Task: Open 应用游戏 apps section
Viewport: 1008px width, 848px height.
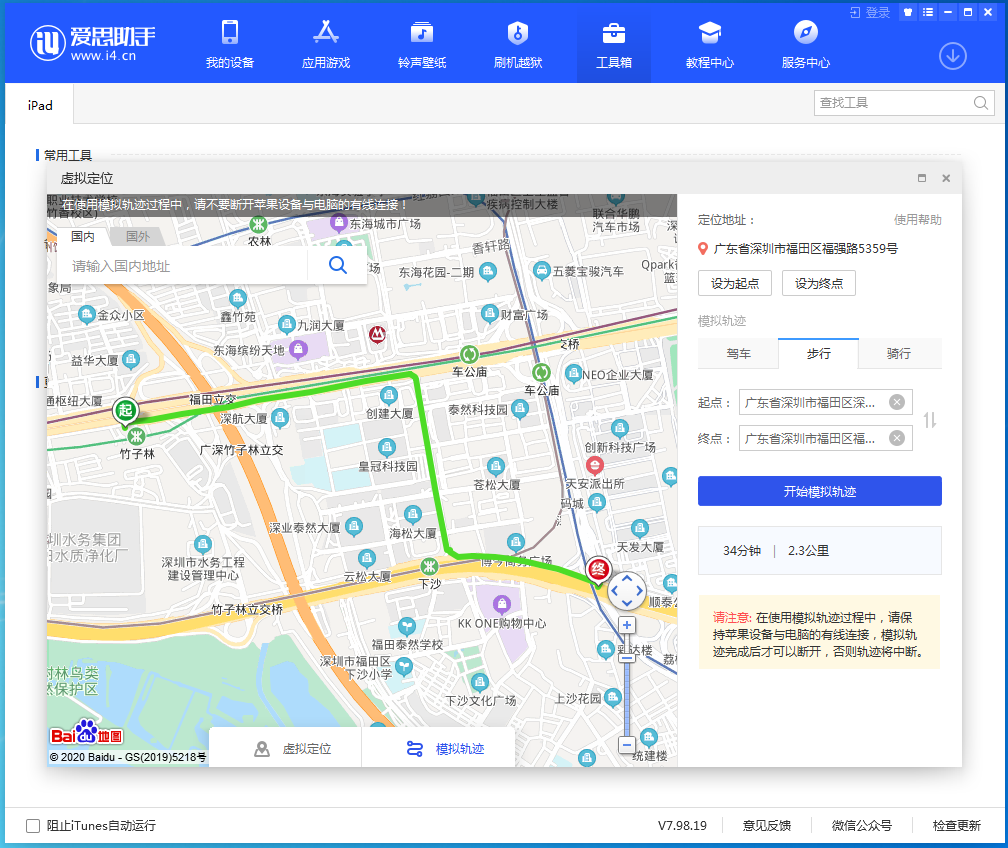Action: pyautogui.click(x=326, y=44)
